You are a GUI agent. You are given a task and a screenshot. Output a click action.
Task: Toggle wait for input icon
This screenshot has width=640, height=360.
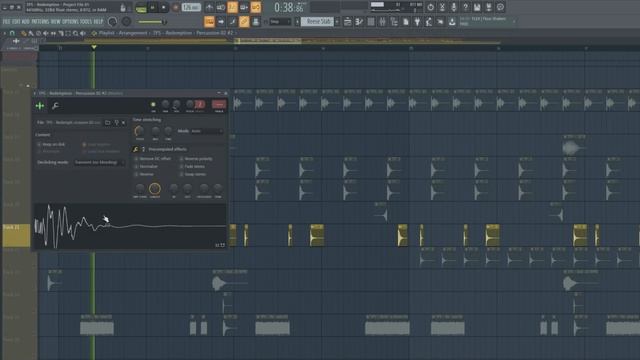pyautogui.click(x=221, y=7)
